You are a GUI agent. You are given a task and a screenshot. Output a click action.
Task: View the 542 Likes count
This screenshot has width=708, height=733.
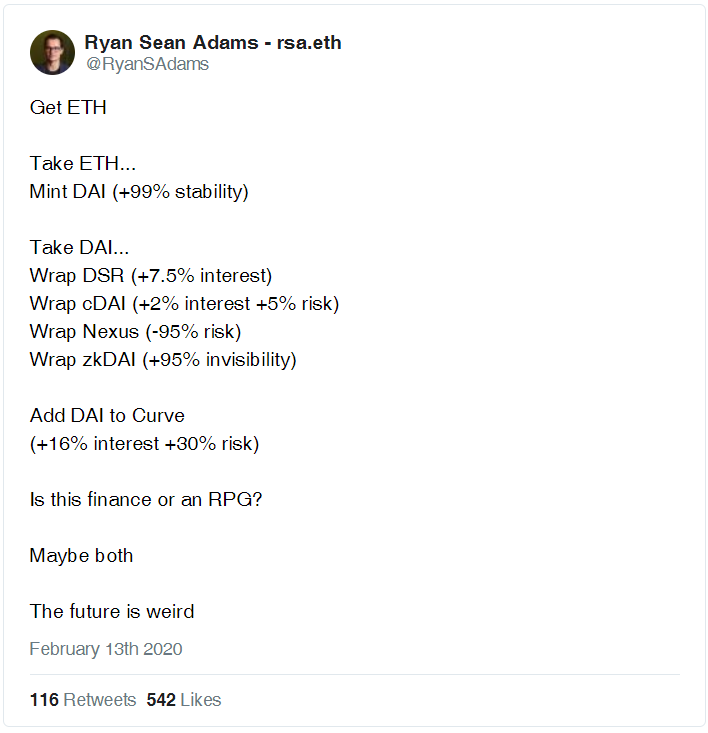point(184,700)
